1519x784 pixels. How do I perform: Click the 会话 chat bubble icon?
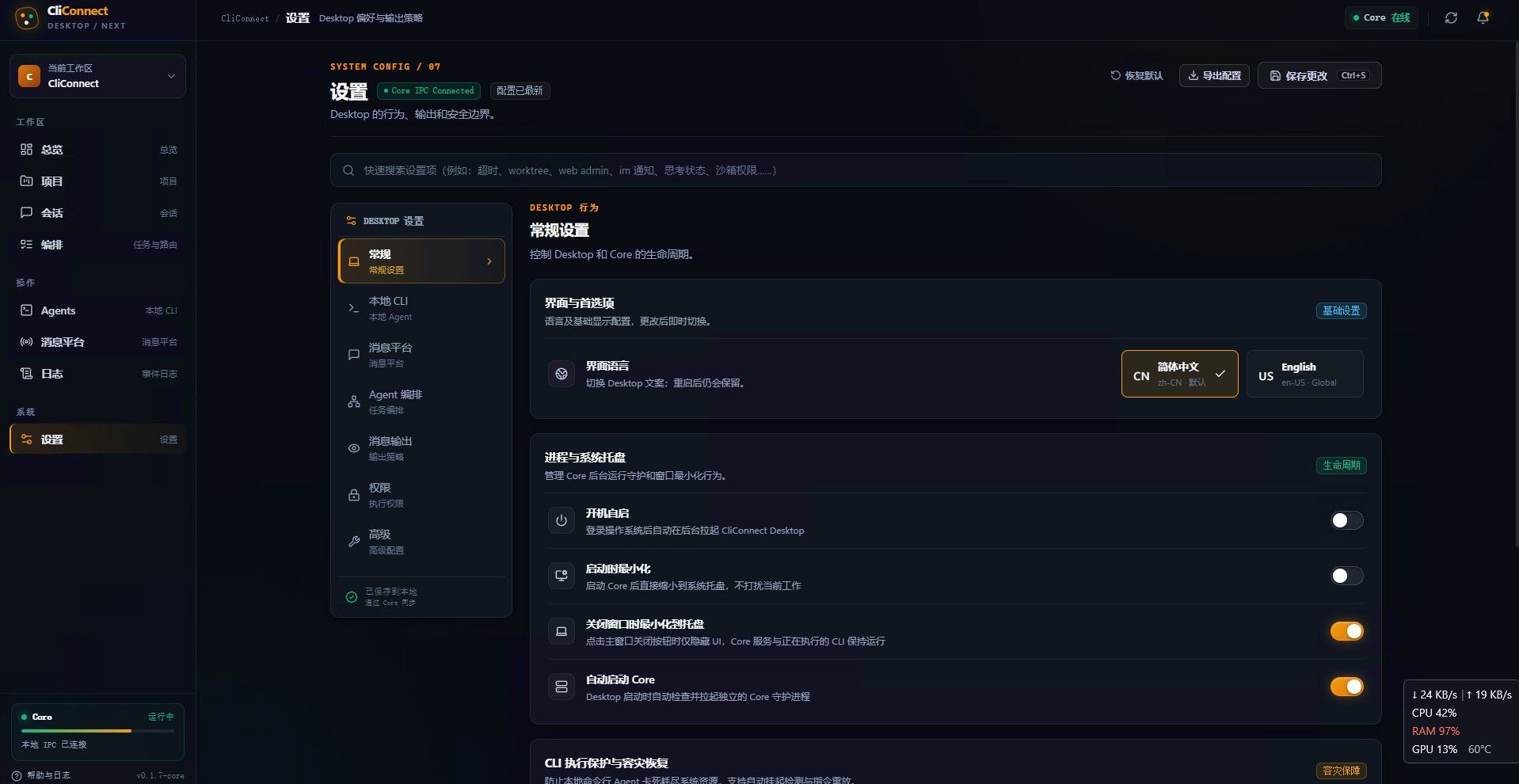[x=26, y=213]
